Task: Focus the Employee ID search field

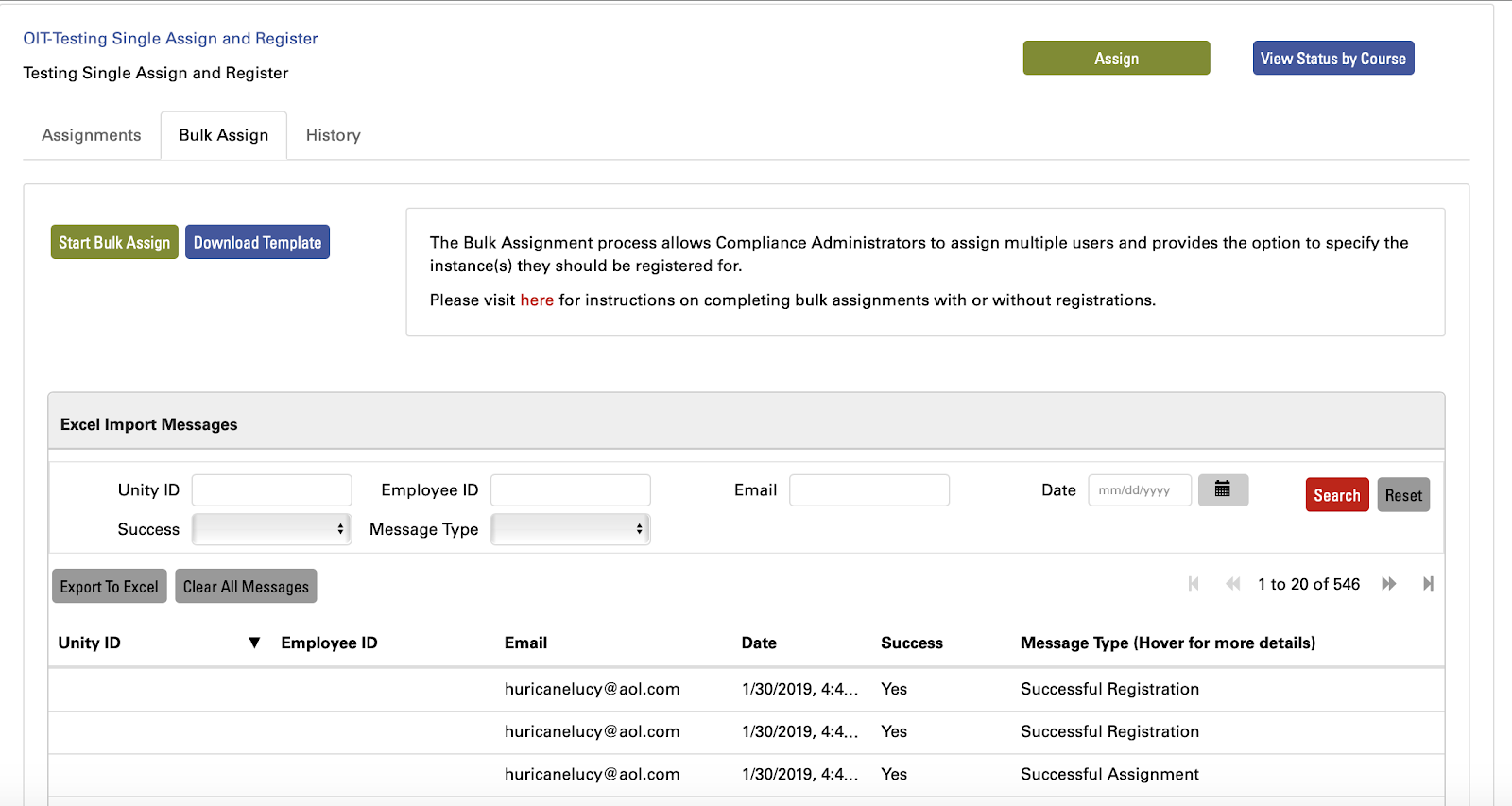Action: click(571, 490)
